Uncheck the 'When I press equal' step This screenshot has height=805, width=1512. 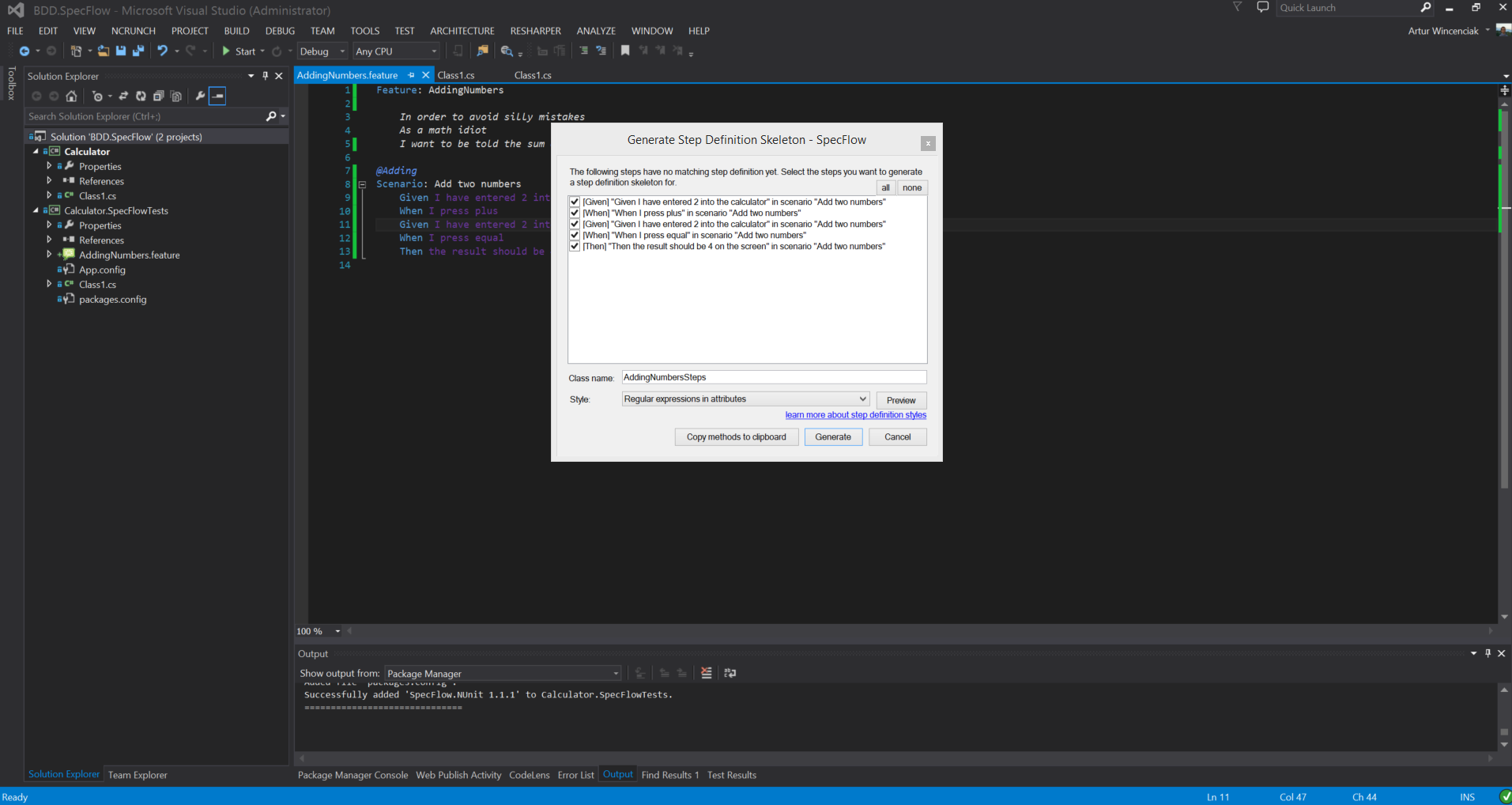tap(575, 236)
